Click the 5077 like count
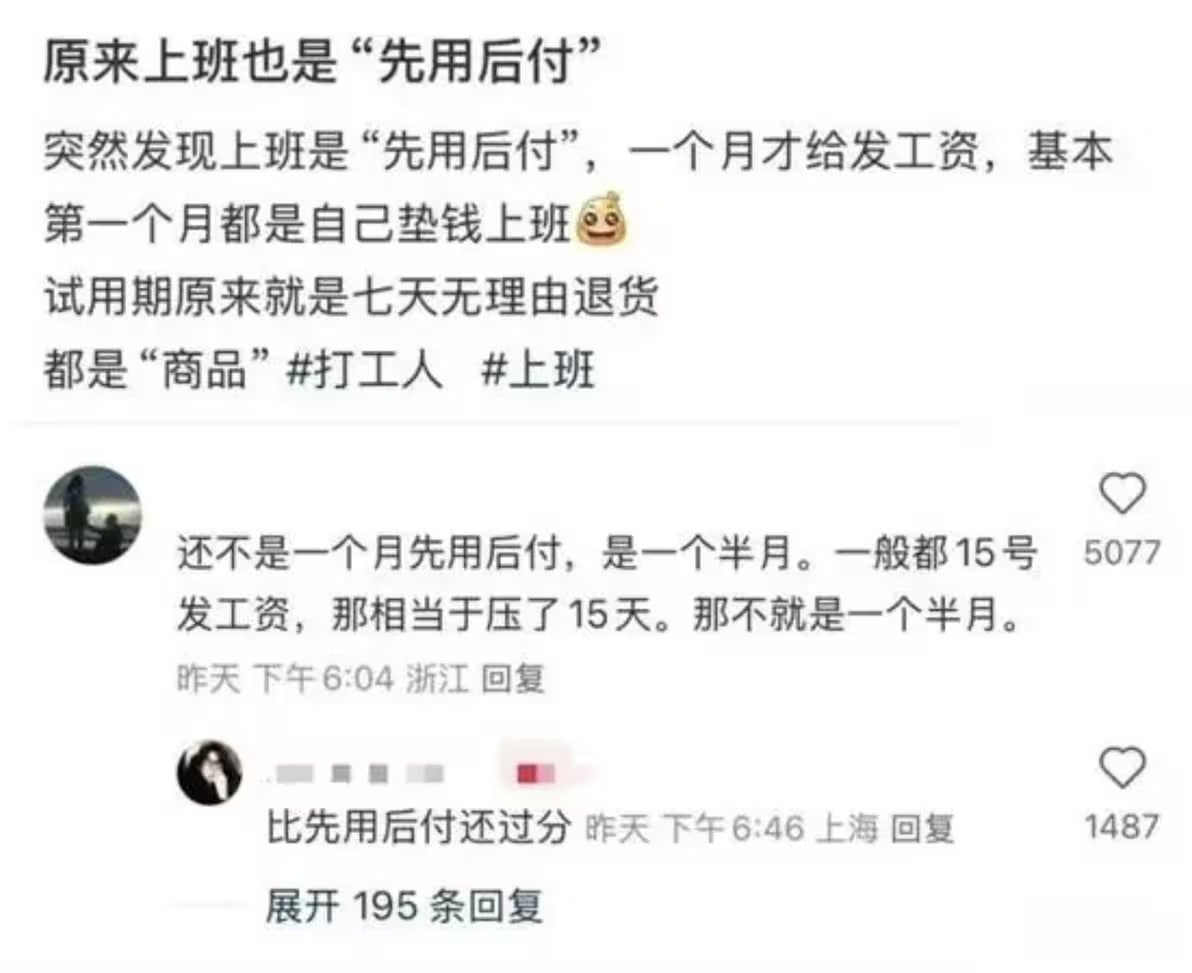Screen dimensions: 1192x973 pyautogui.click(x=1122, y=553)
